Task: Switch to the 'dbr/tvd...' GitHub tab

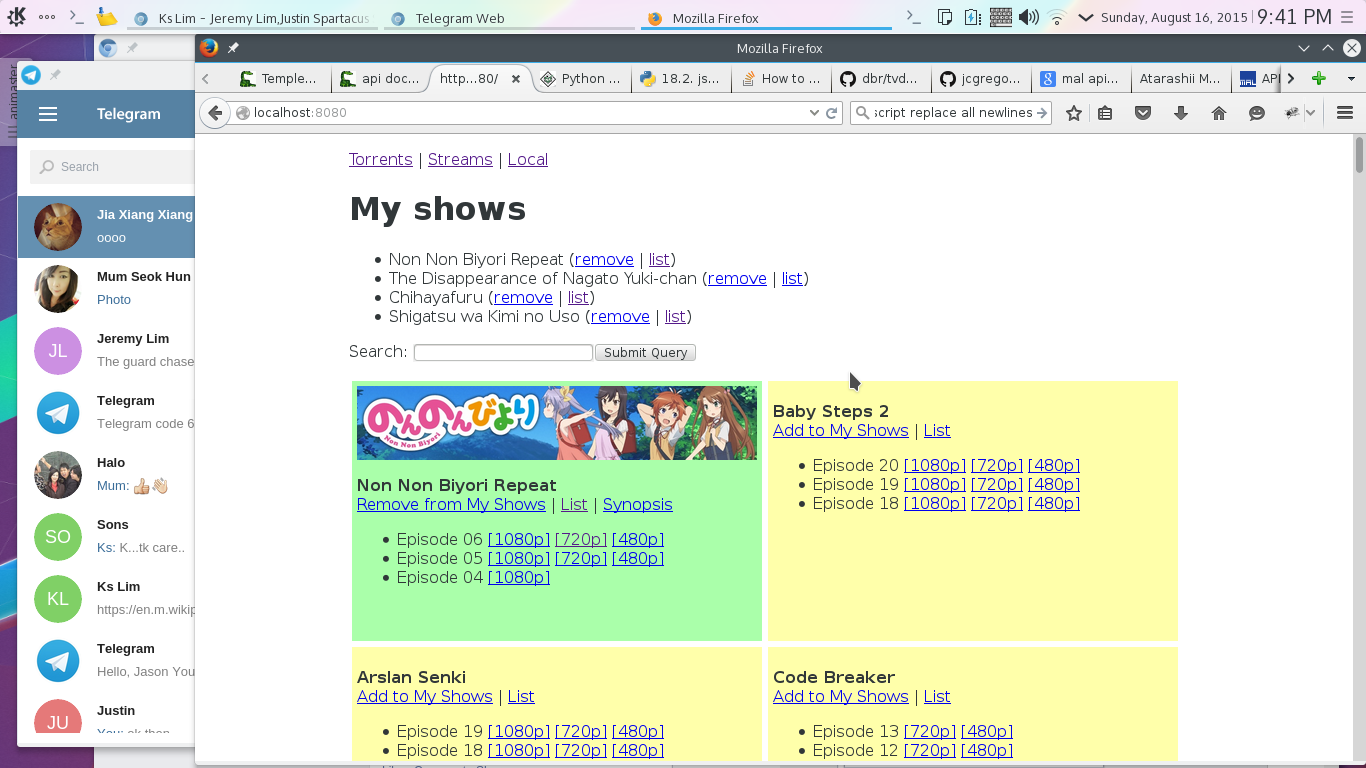Action: 881,78
